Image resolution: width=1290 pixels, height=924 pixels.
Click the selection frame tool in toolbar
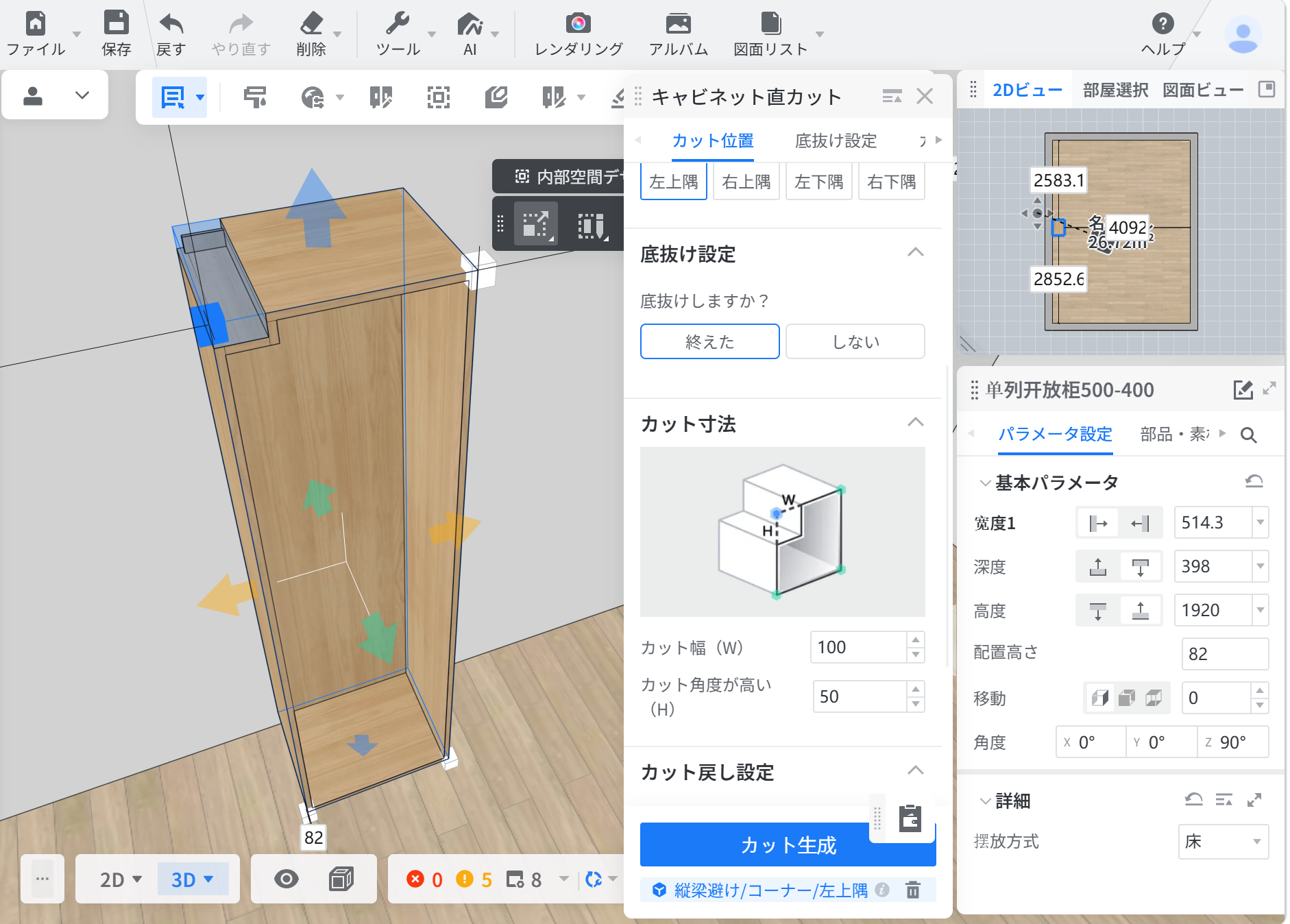tap(438, 97)
